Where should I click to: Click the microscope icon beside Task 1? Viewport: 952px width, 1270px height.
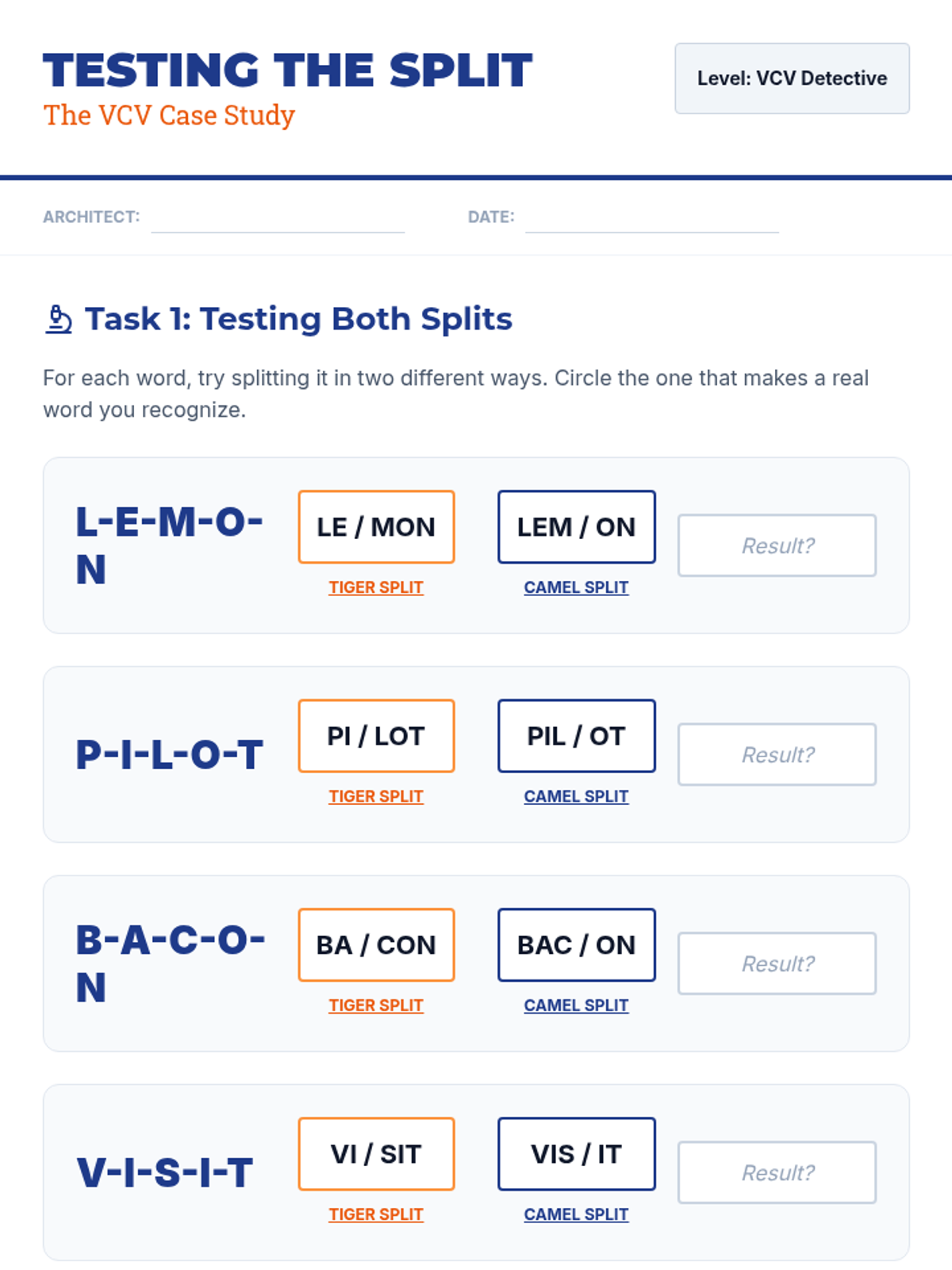pos(59,319)
